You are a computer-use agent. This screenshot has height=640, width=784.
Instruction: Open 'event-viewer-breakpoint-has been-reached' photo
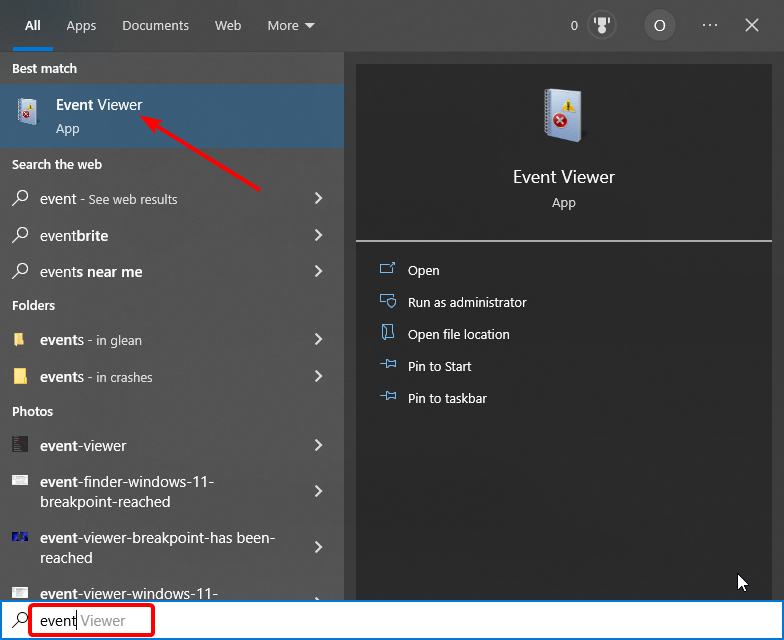pos(172,548)
